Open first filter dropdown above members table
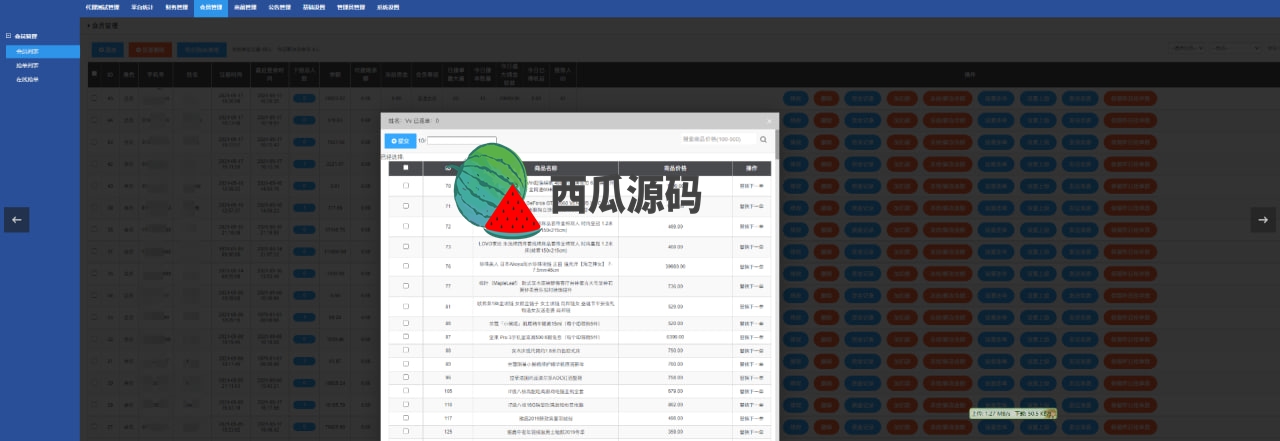 pos(1188,47)
